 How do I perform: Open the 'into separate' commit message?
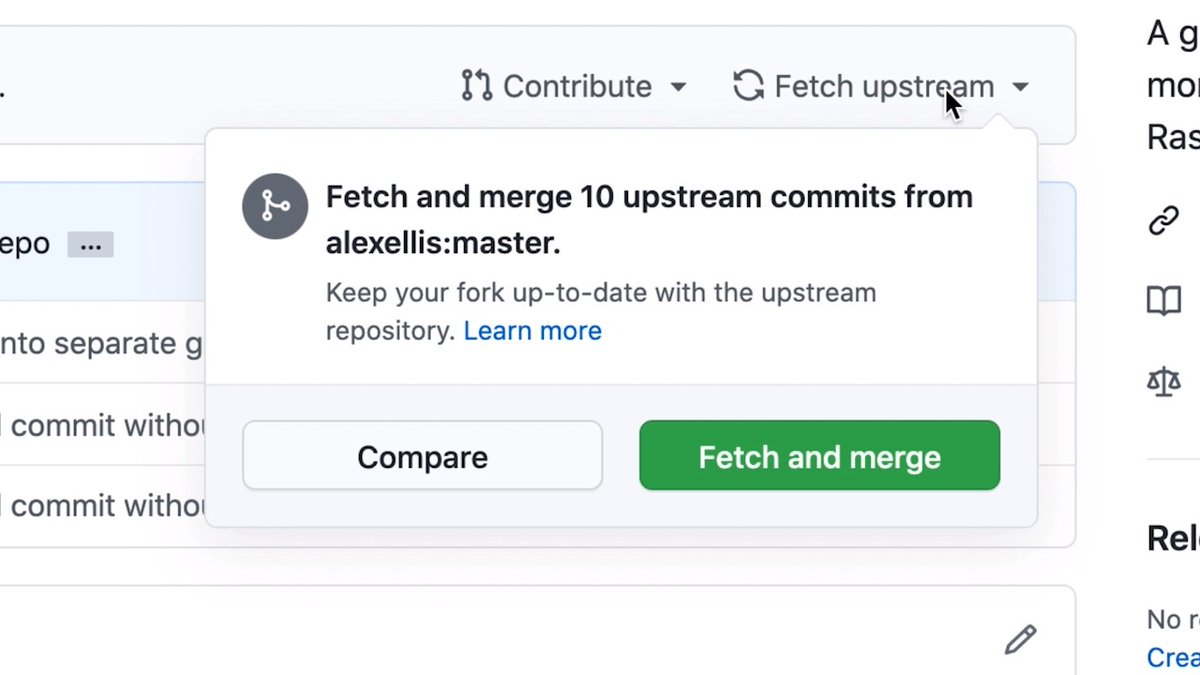pyautogui.click(x=100, y=343)
